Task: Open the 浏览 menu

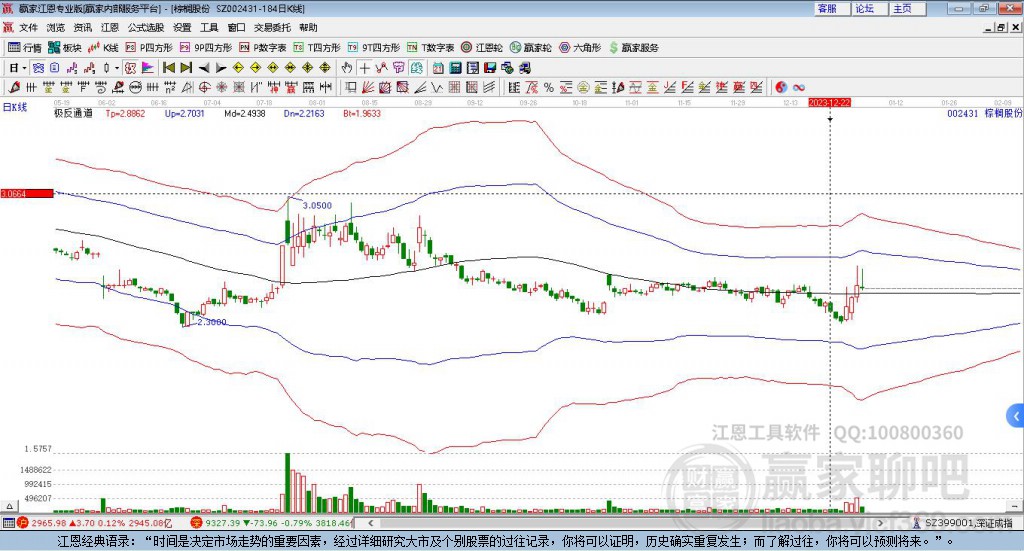Action: click(56, 27)
